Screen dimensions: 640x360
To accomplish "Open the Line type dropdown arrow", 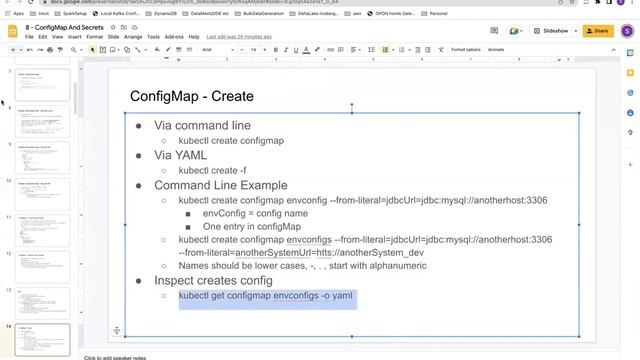I will pyautogui.click(x=145, y=50).
